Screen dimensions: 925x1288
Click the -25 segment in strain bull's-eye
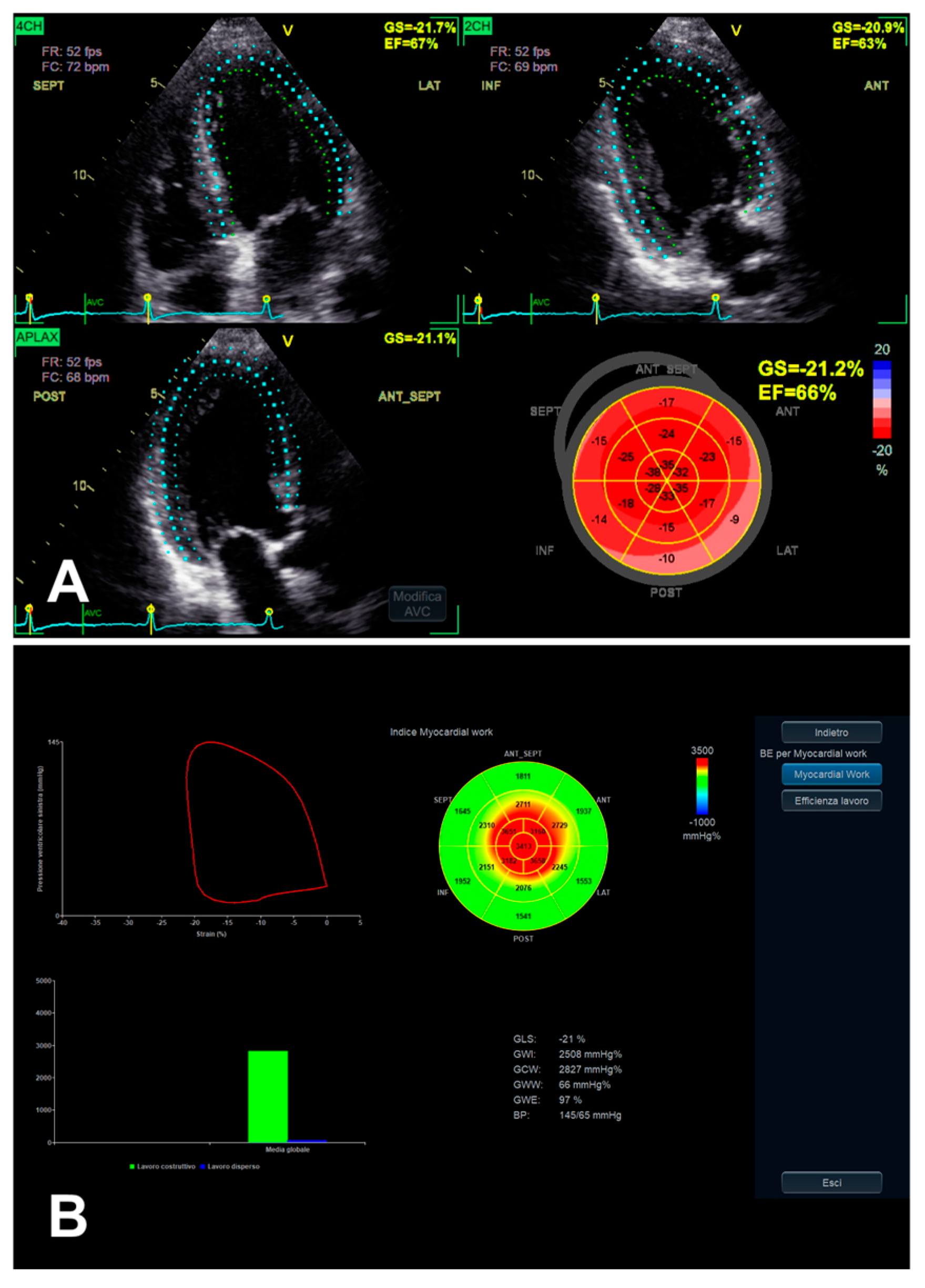(x=626, y=457)
